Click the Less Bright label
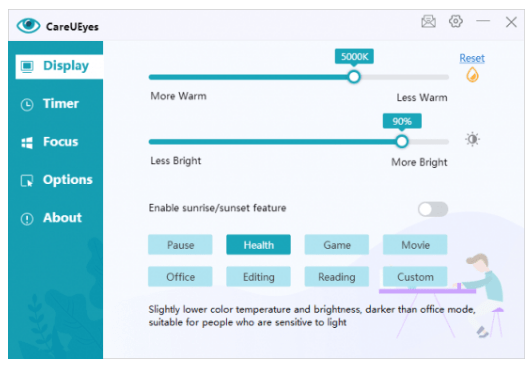 [176, 161]
